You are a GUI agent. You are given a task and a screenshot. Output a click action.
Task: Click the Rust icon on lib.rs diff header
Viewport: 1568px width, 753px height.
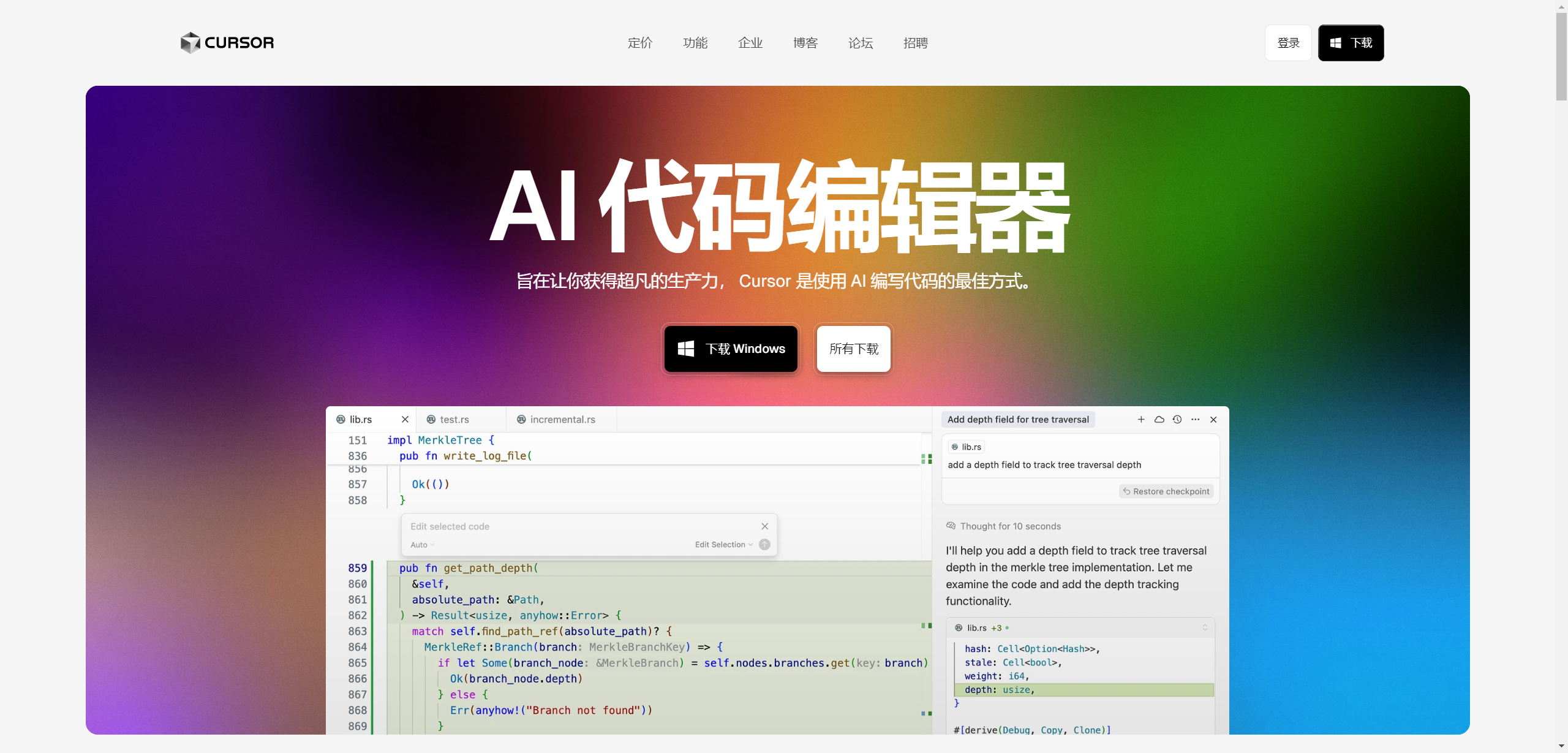(959, 628)
